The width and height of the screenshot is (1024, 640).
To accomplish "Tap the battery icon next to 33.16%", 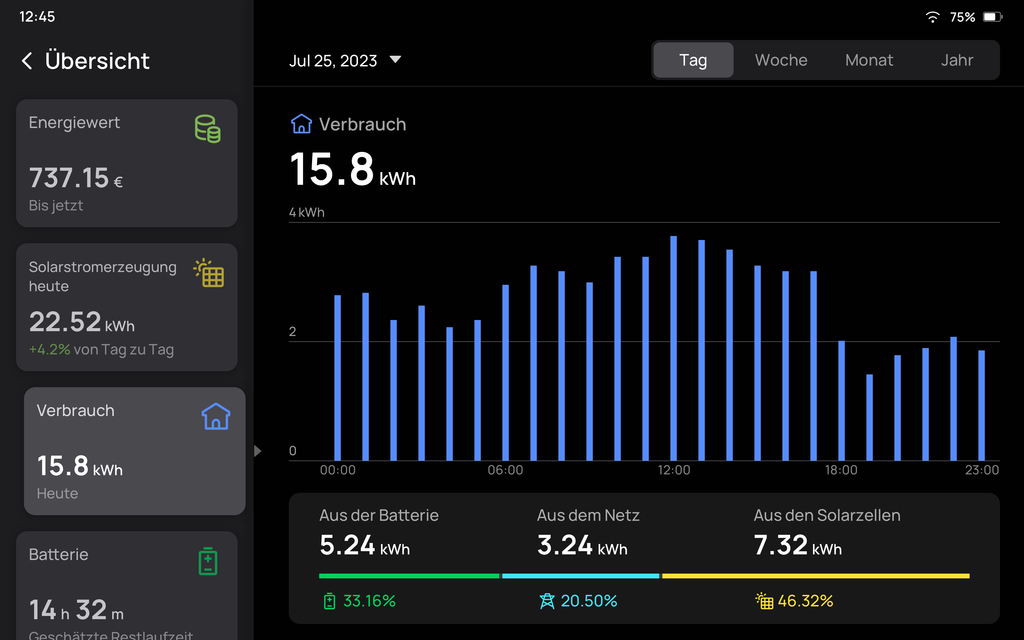I will point(329,601).
